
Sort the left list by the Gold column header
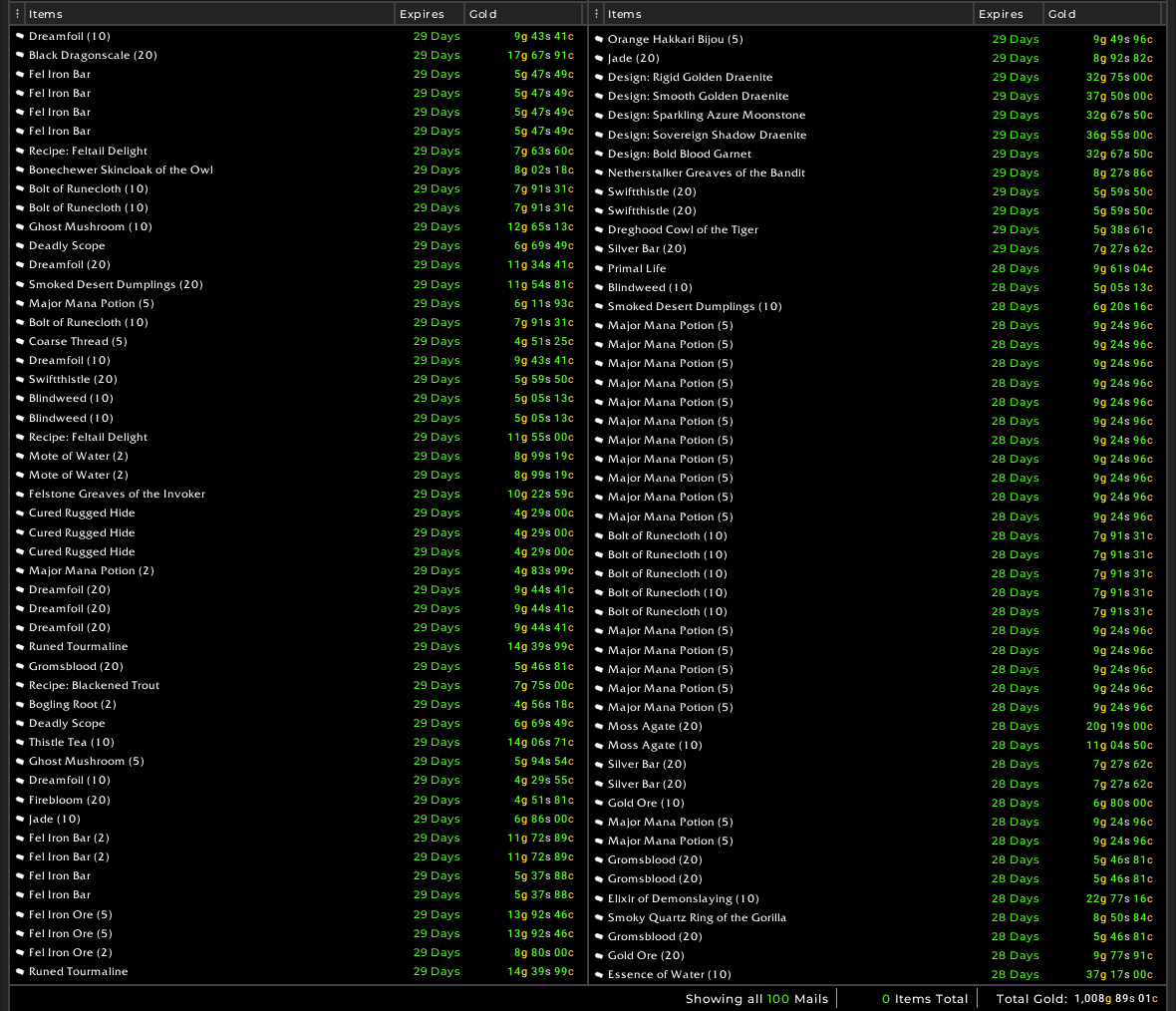[523, 14]
